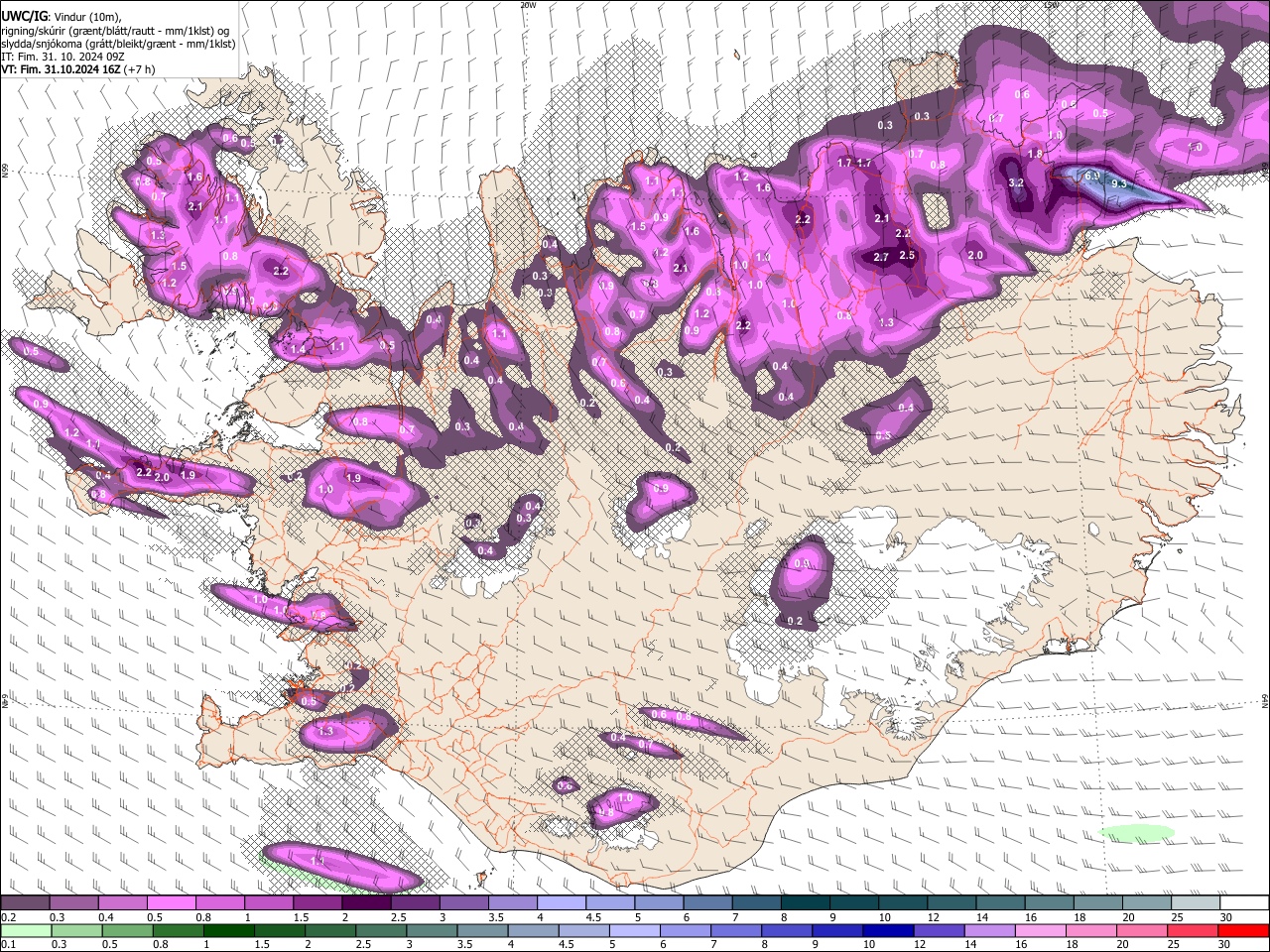Screen dimensions: 1270x952
Task: Click the teal snow-scale swatch labeled 10
Action: tap(903, 903)
